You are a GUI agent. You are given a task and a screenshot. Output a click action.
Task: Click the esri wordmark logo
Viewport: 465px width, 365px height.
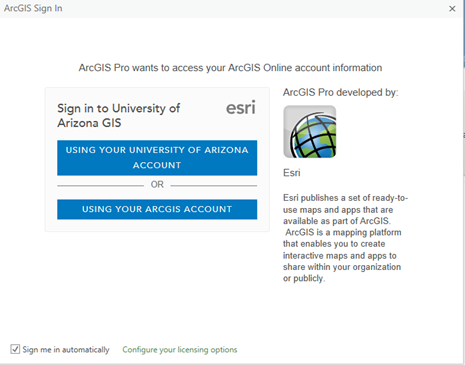(x=241, y=108)
